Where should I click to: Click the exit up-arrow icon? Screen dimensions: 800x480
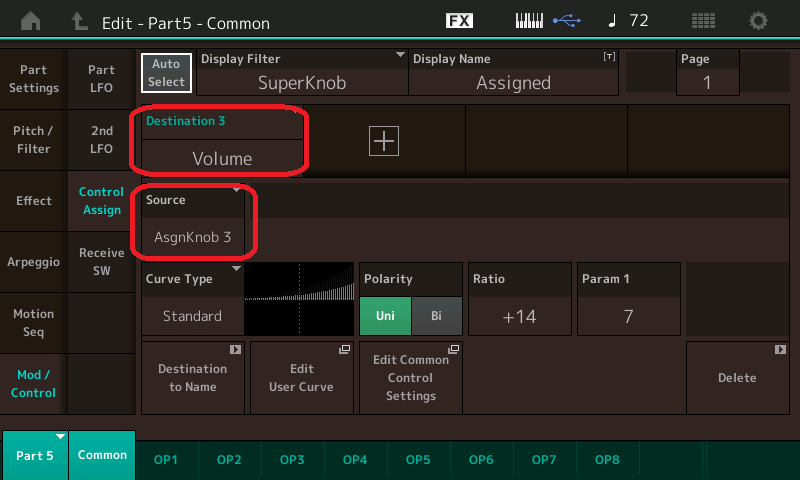[x=80, y=21]
